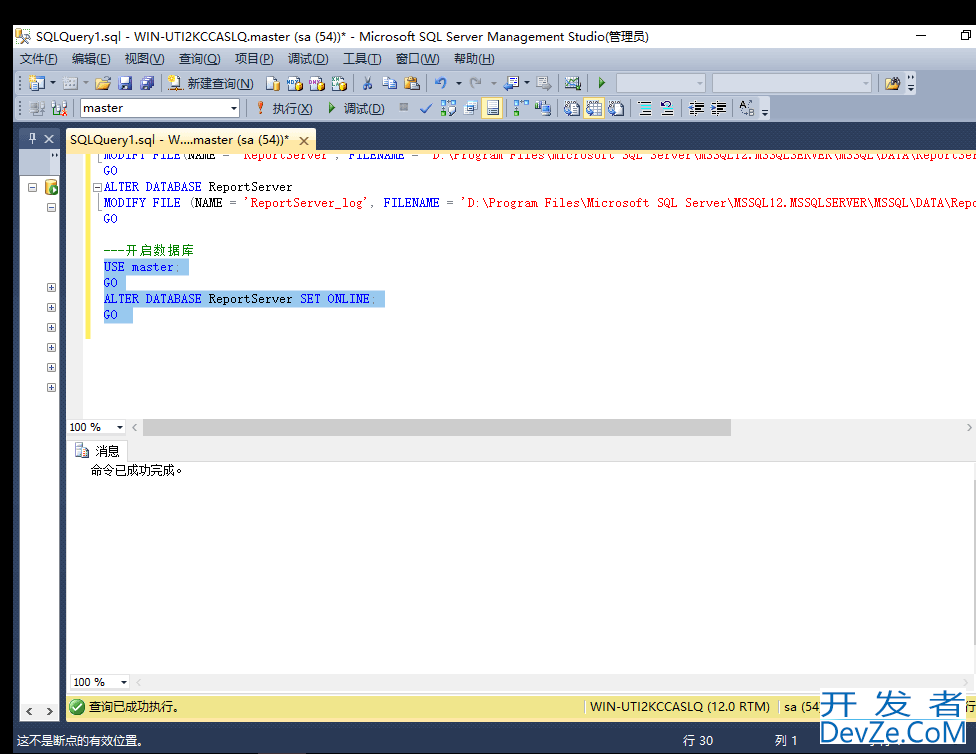Click the Decrease Indent icon

tap(696, 108)
